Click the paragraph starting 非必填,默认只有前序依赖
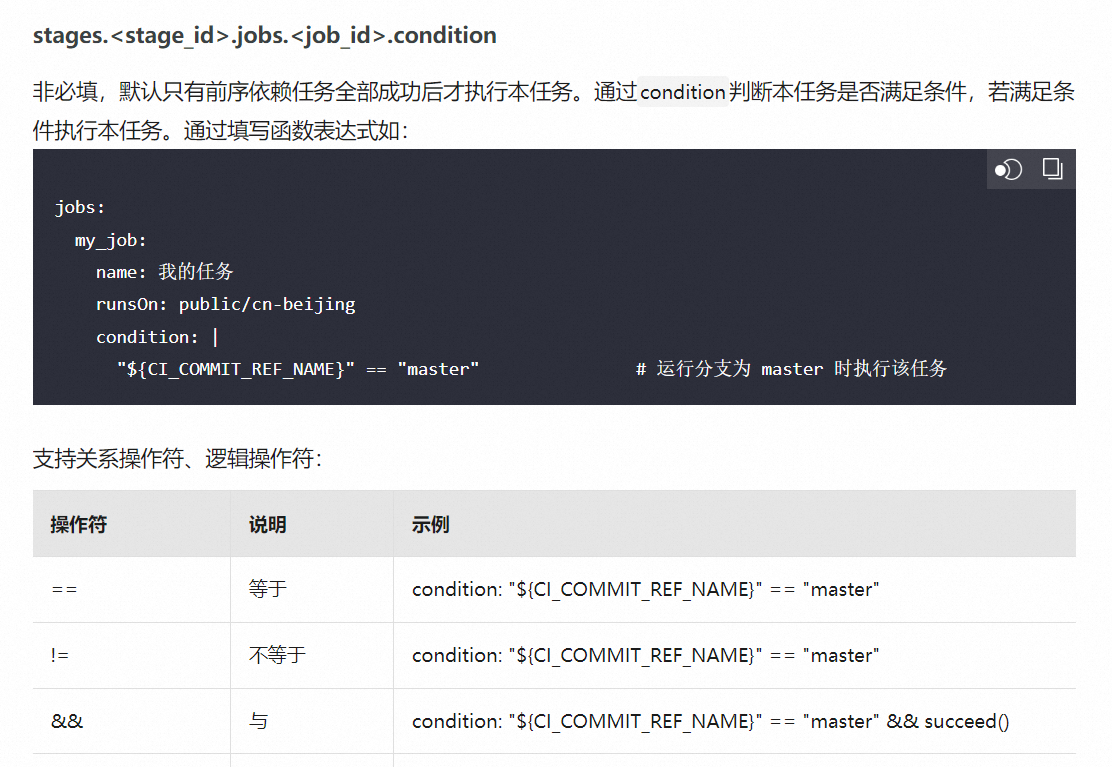Viewport: 1112px width, 767px height. tap(554, 111)
